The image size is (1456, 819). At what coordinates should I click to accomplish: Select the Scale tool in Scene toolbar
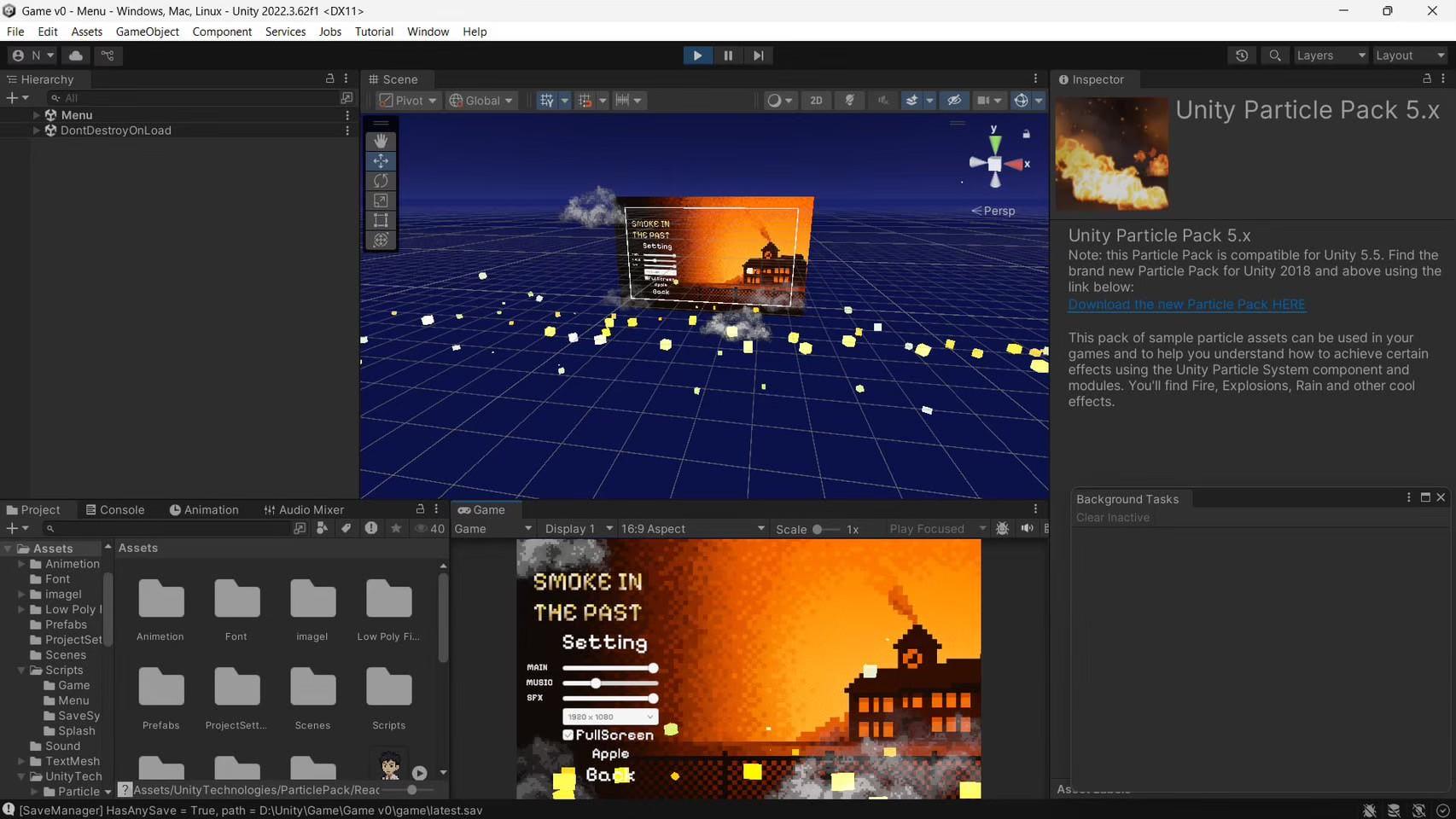(381, 200)
